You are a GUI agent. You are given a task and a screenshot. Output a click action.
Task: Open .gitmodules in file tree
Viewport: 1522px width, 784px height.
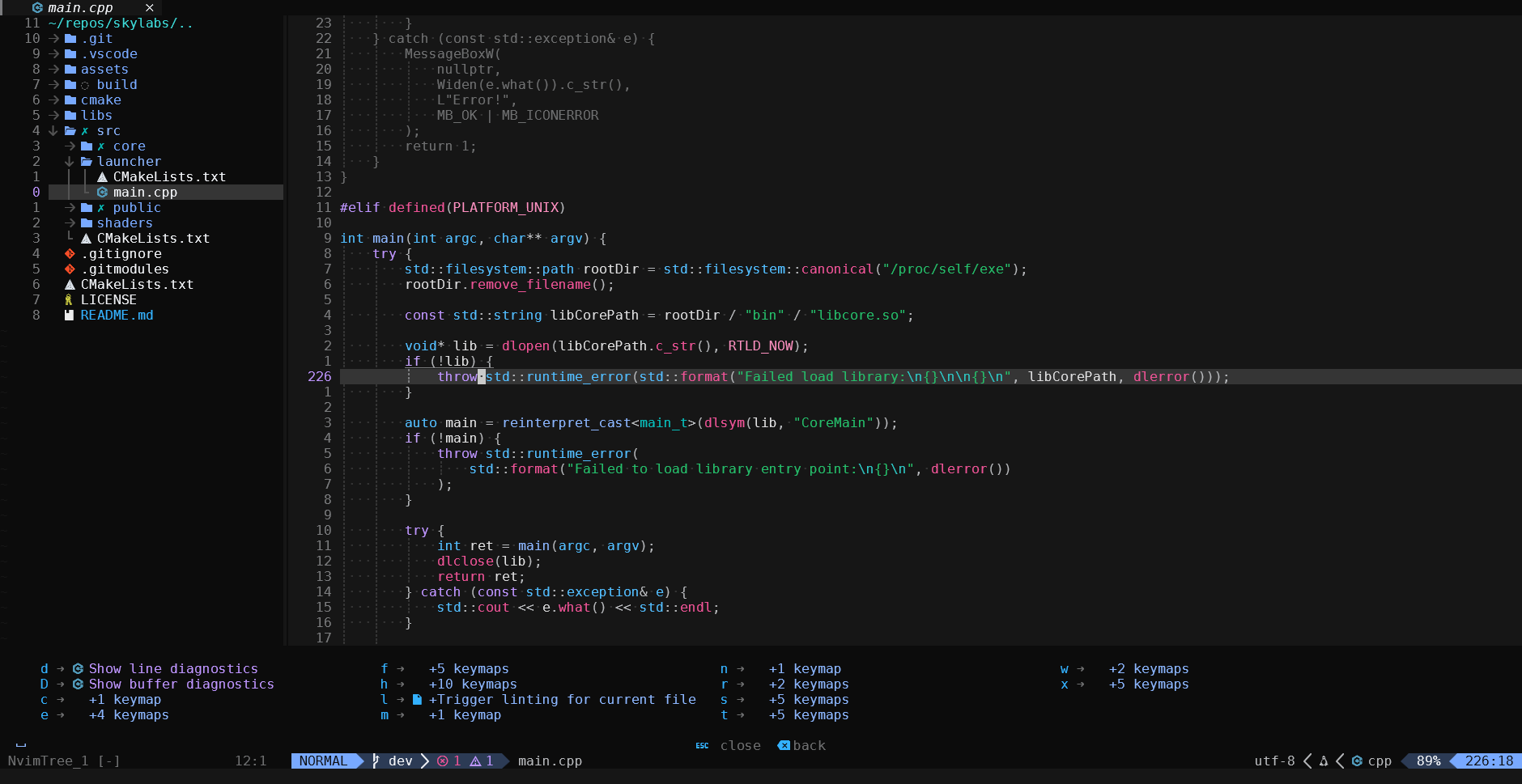[125, 269]
